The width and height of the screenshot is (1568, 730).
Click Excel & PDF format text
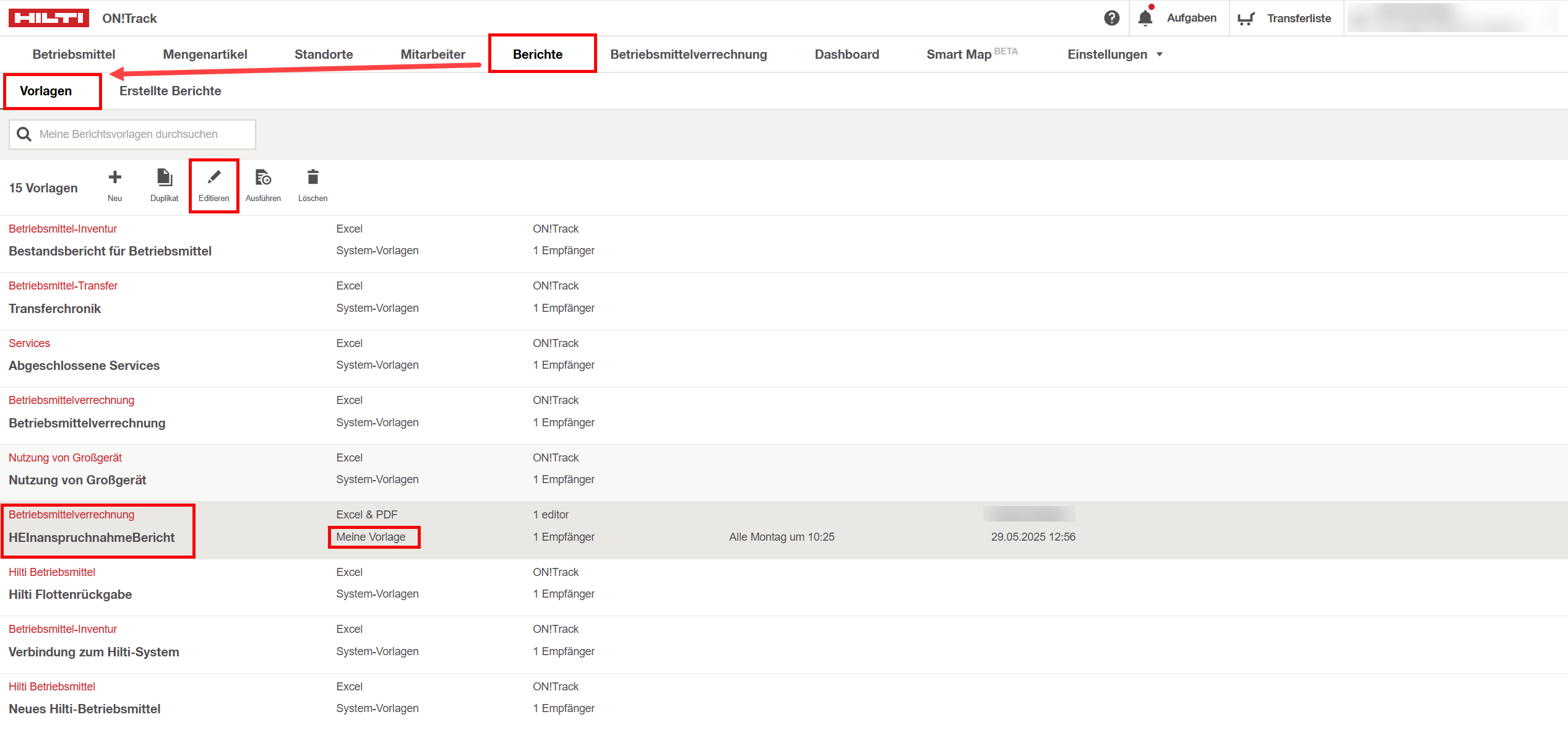click(x=367, y=515)
